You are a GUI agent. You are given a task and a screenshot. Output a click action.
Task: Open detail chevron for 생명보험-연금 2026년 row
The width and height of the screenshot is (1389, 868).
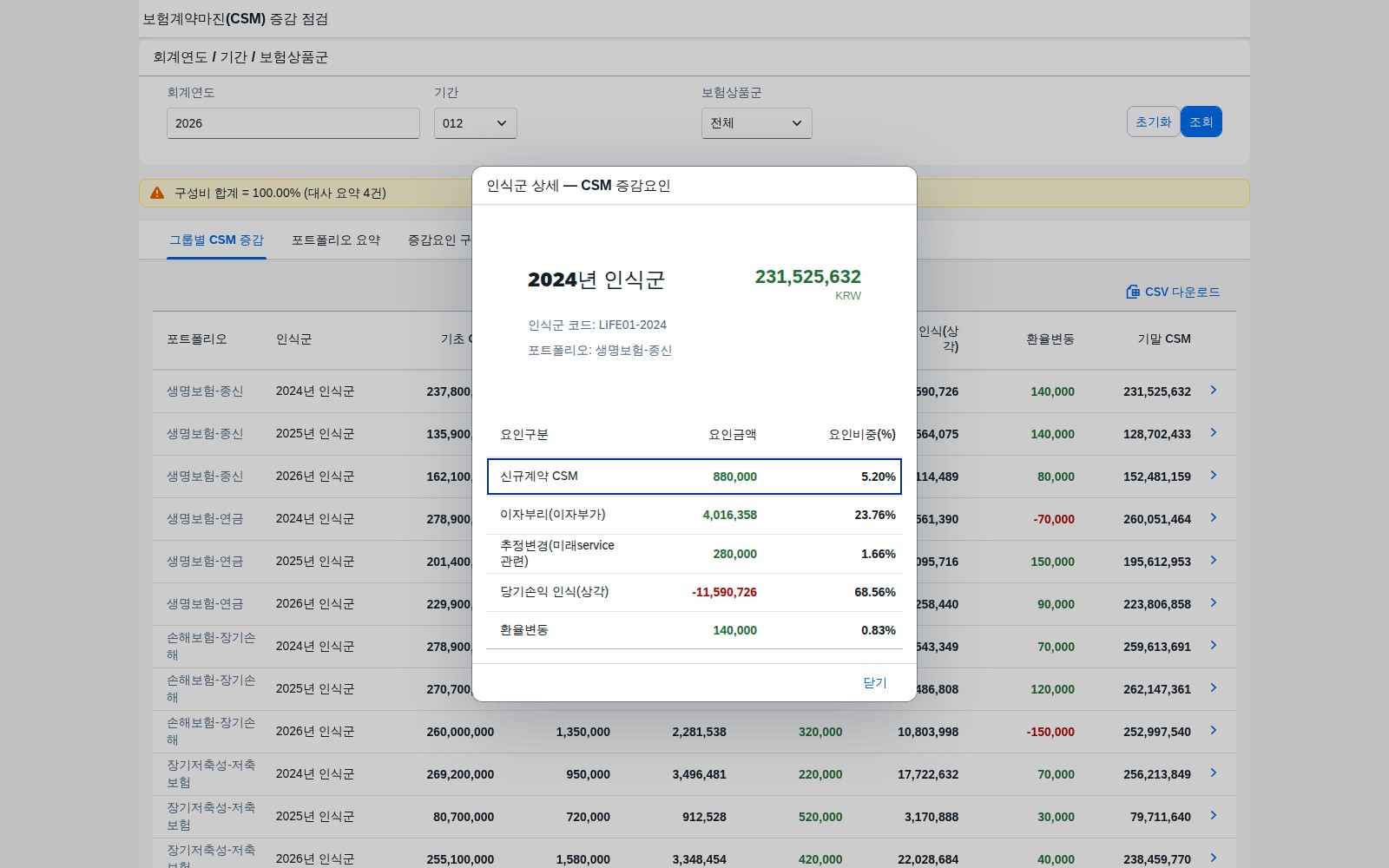click(x=1214, y=603)
